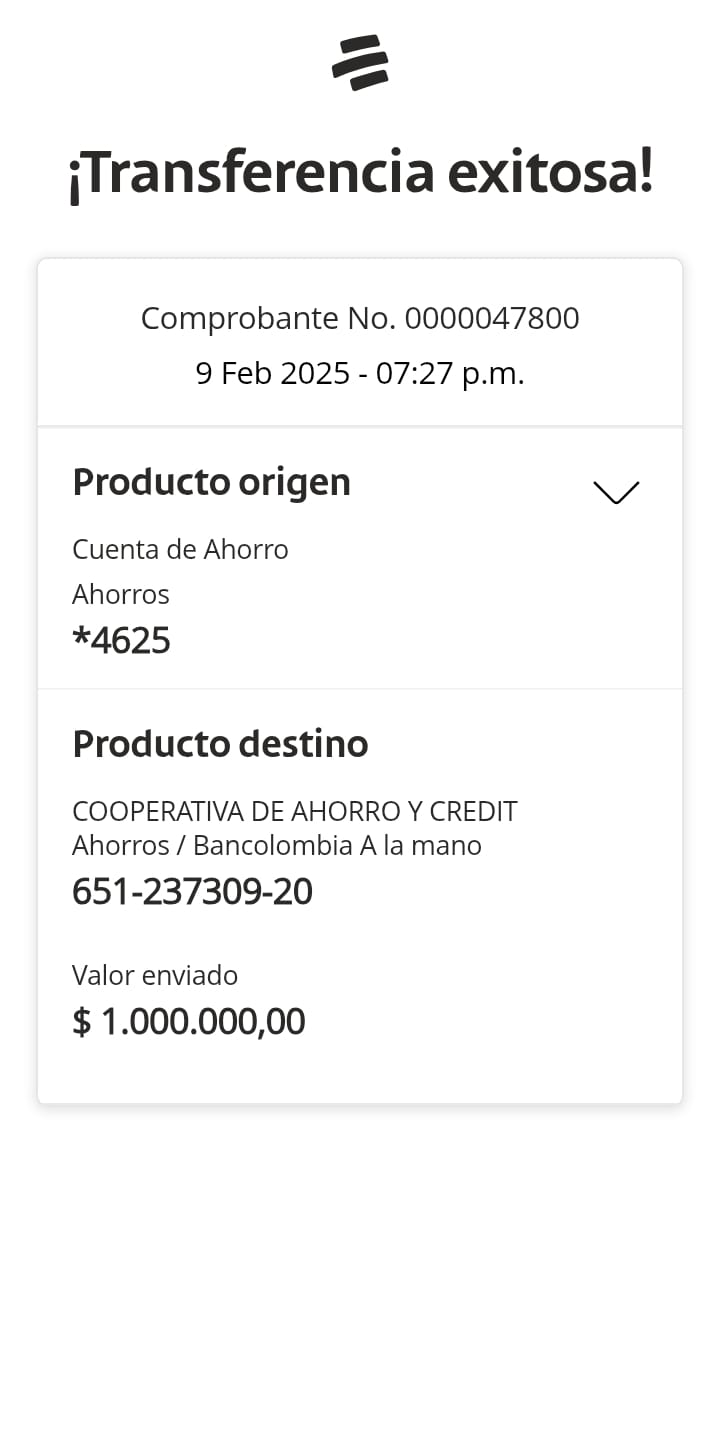Click the word Comprobante in the receipt header
This screenshot has width=720, height=1442.
(240, 318)
